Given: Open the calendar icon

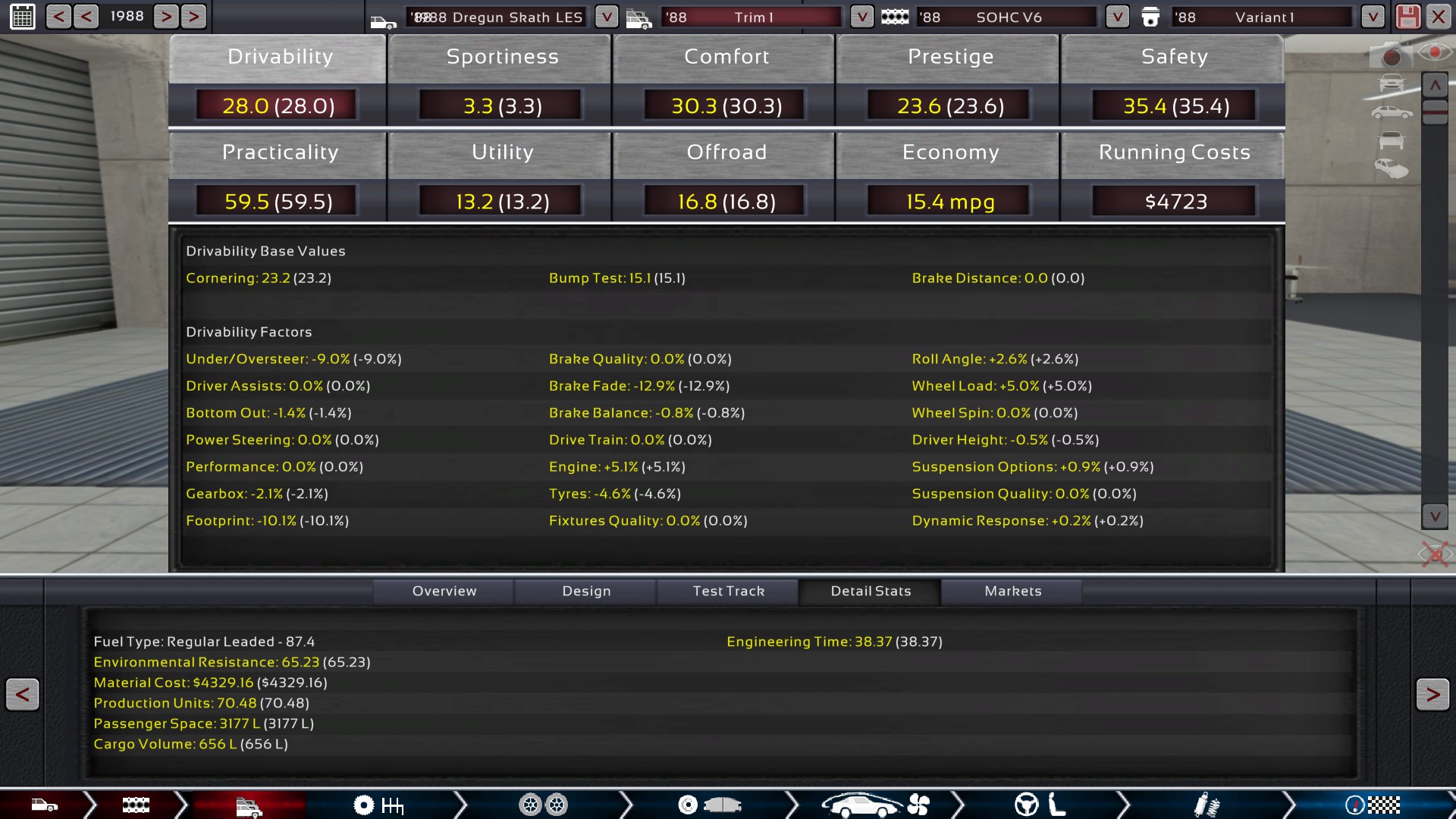Looking at the screenshot, I should 23,16.
